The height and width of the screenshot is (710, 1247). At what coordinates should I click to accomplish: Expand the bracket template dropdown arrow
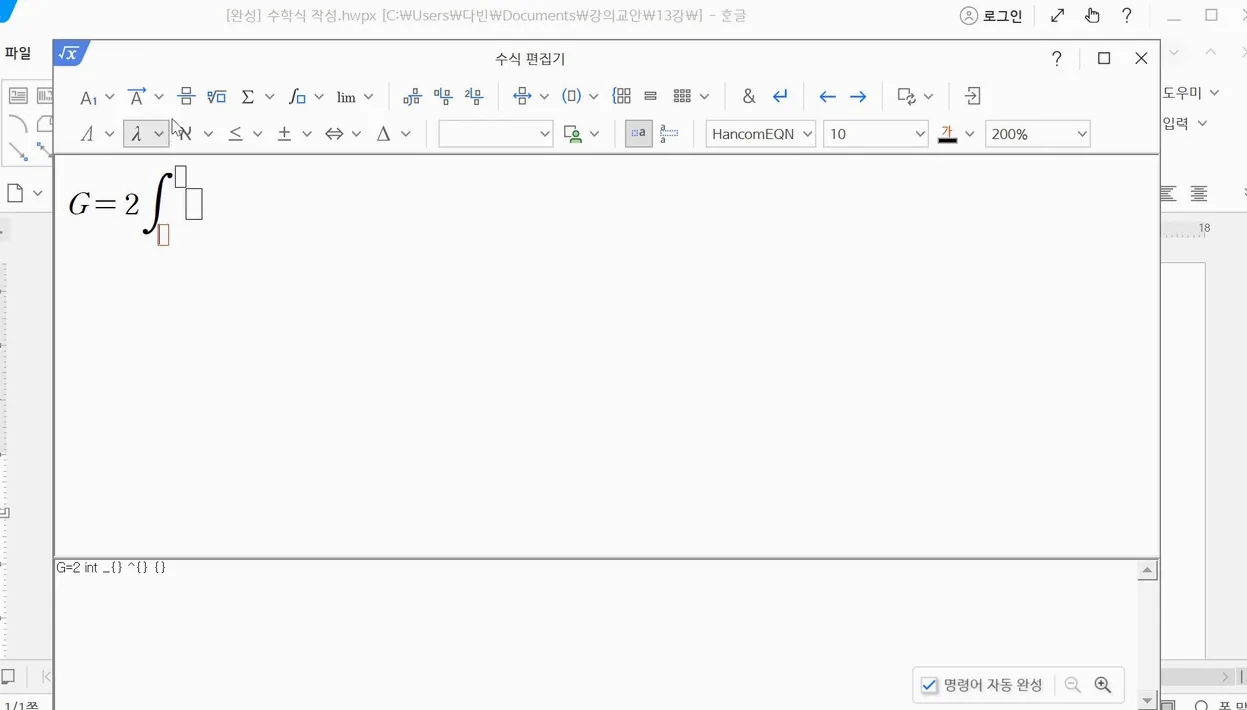click(x=593, y=97)
